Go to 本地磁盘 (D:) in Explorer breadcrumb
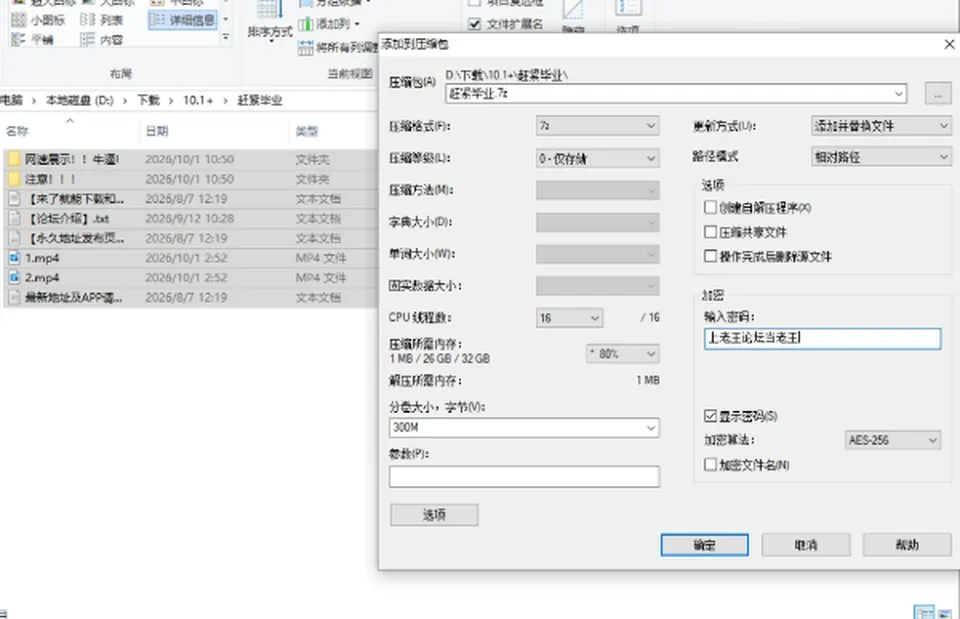Screen dimensions: 960x619 click(x=80, y=100)
